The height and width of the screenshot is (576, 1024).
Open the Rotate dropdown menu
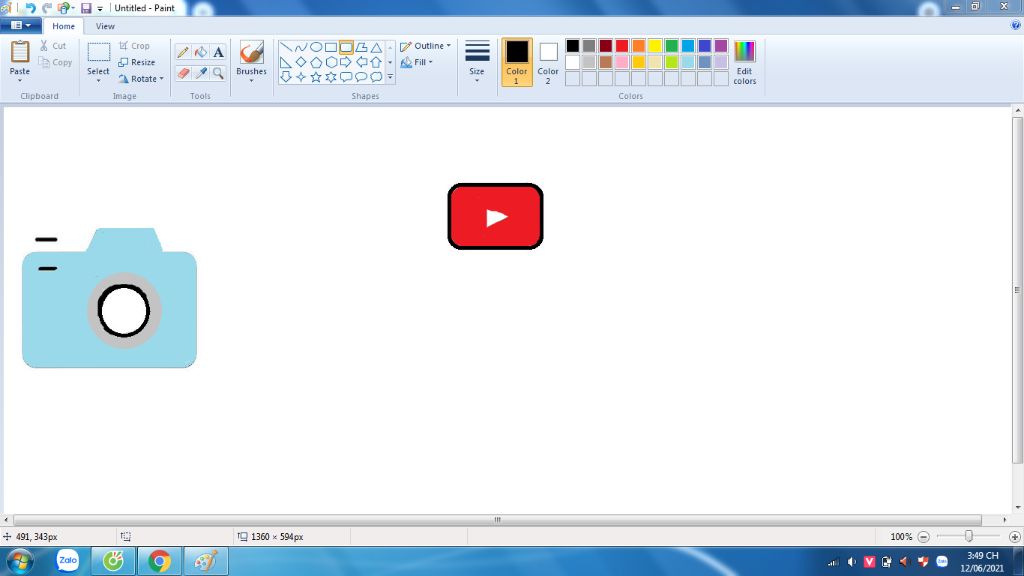[x=141, y=78]
